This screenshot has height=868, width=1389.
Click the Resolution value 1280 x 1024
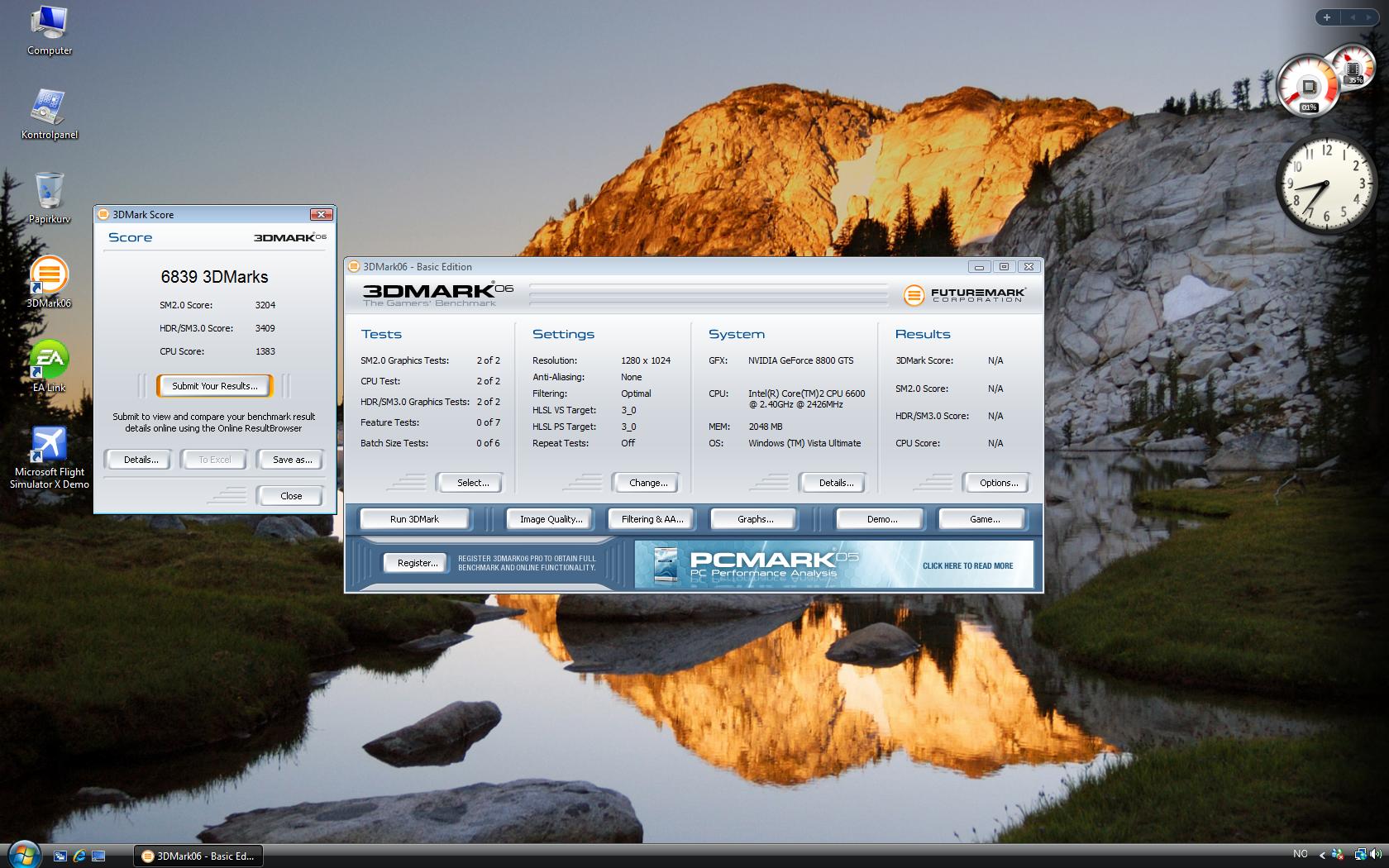[646, 360]
